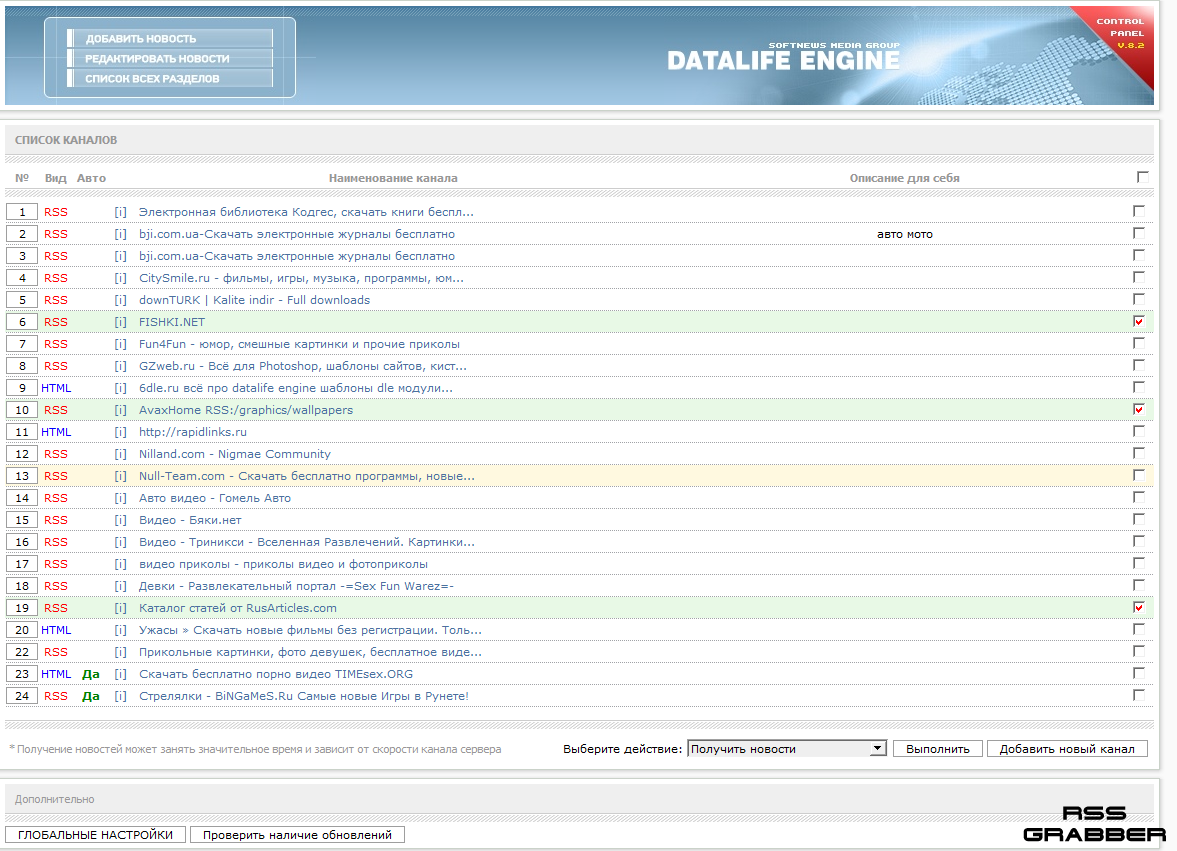Click the number 13 field of Null-Team row

pos(22,476)
